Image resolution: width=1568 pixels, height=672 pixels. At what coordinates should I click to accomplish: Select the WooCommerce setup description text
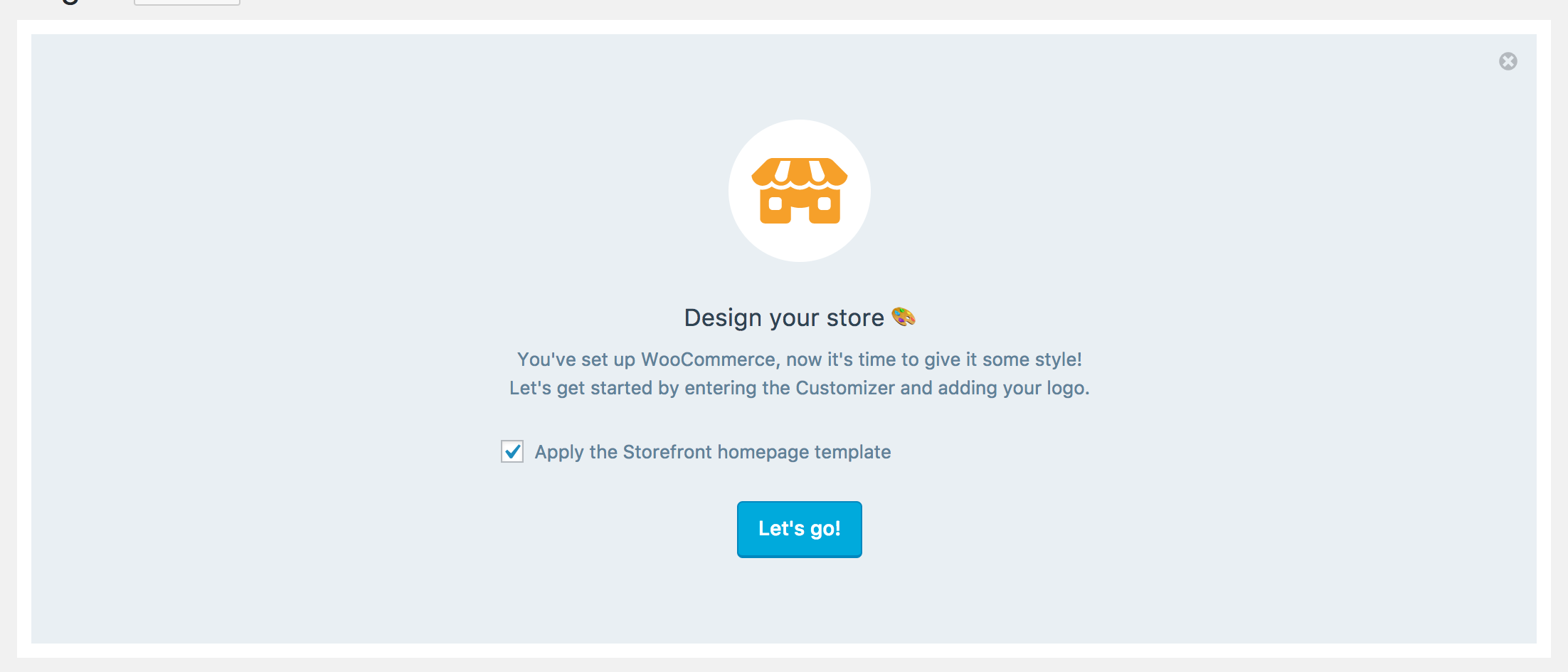pyautogui.click(x=798, y=359)
